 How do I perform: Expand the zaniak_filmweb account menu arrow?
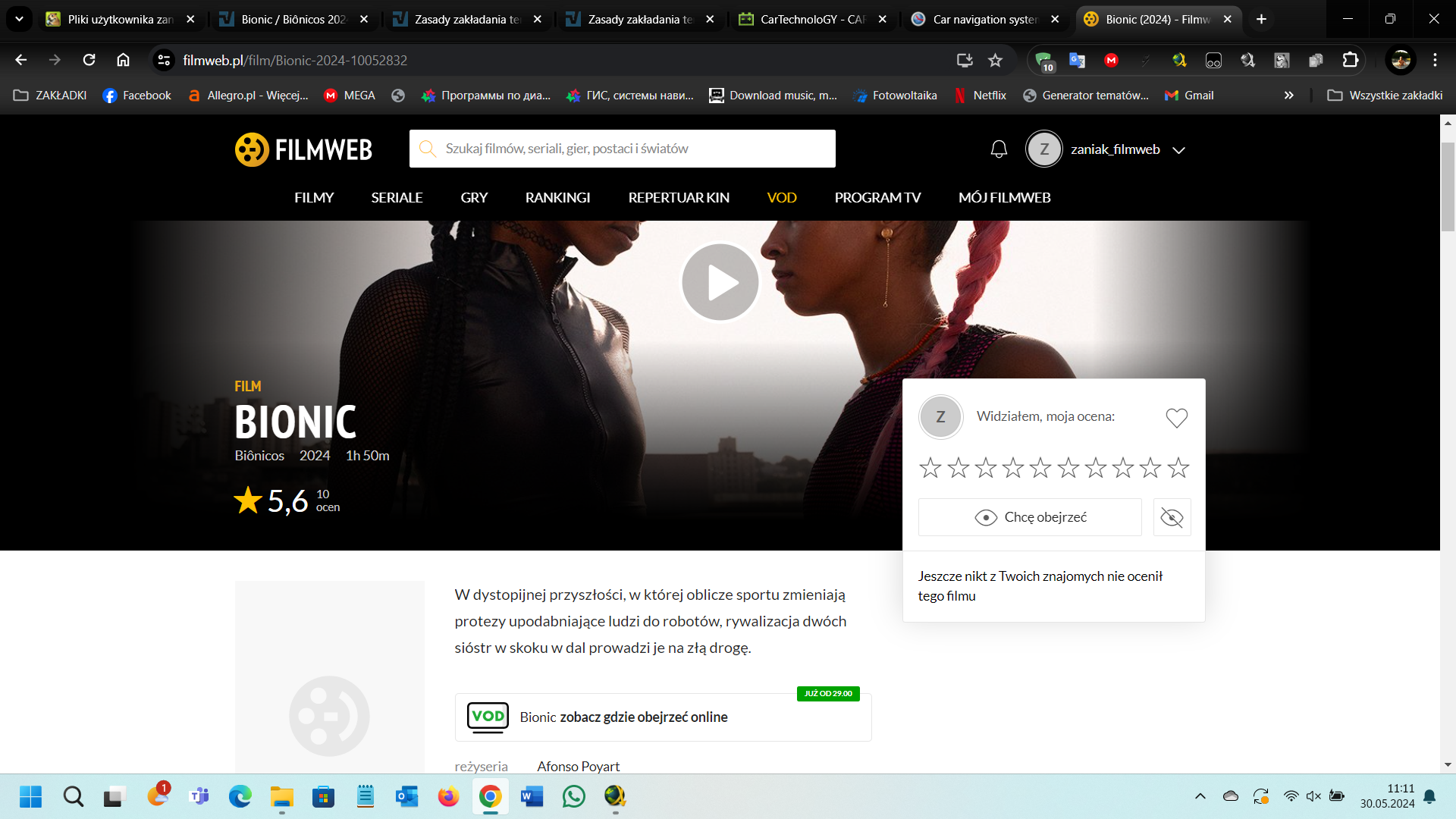tap(1178, 150)
